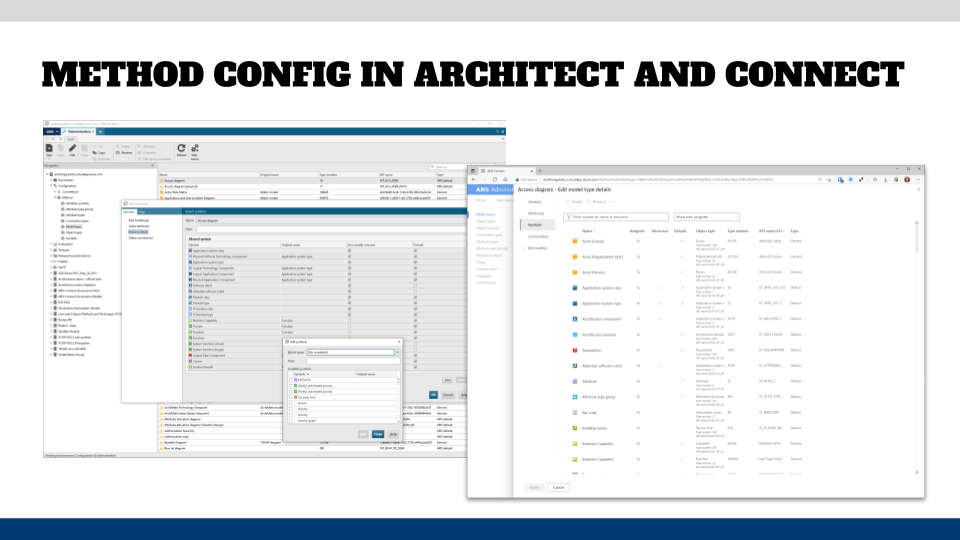Viewport: 960px width, 540px height.
Task: Toggle Default checkbox for Solution Benefit row
Action: (x=415, y=367)
